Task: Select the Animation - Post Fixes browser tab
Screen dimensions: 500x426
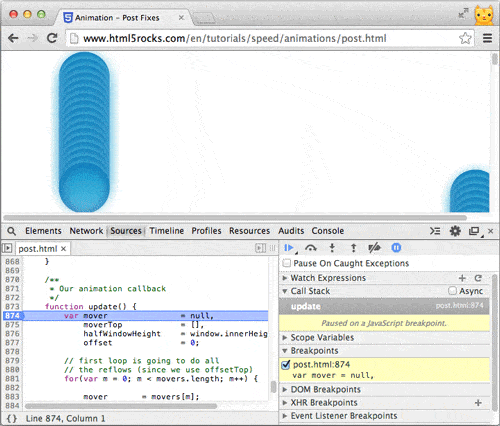Action: (123, 17)
